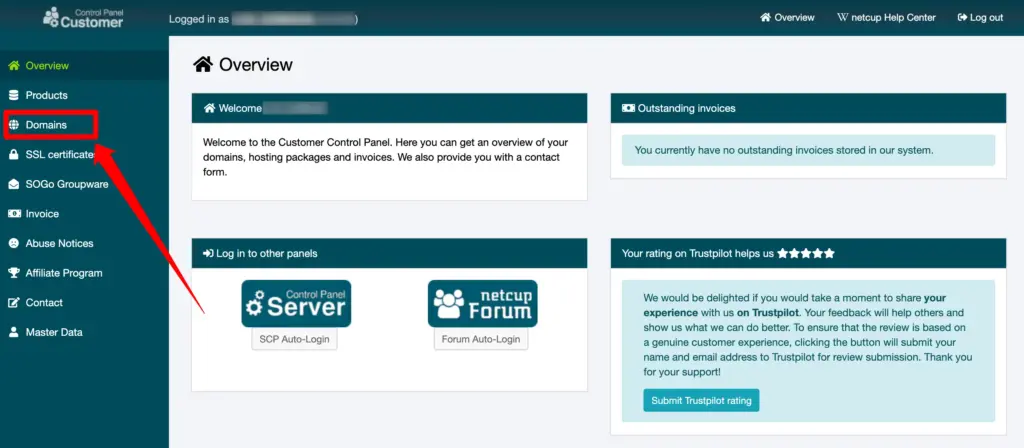The image size is (1024, 448).
Task: Submit Trustpilot rating button
Action: [701, 401]
